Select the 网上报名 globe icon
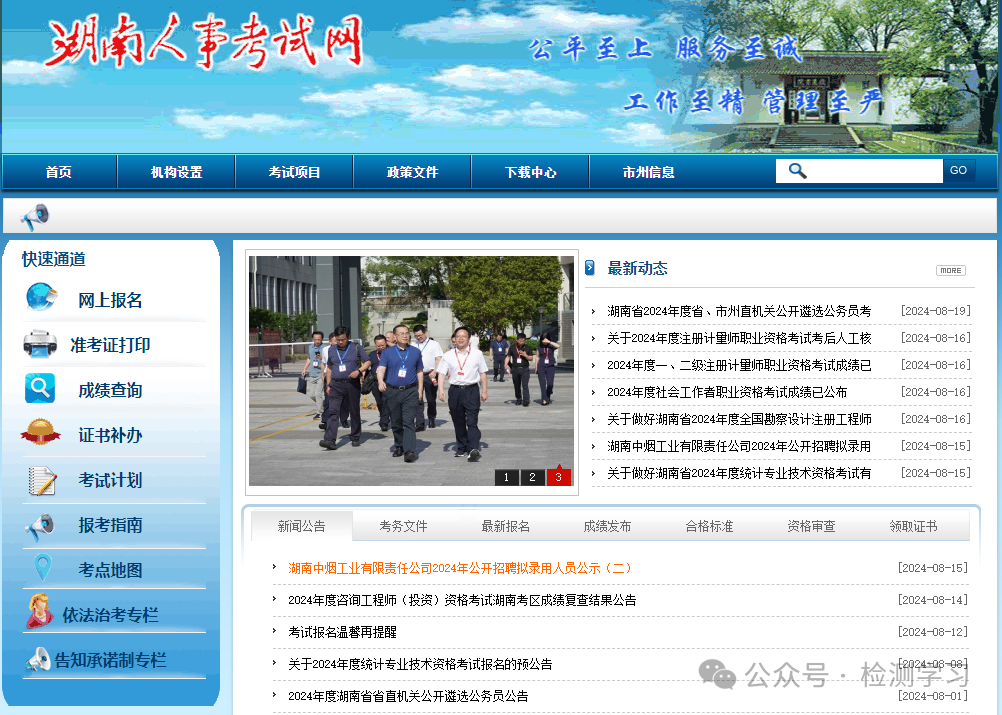This screenshot has height=715, width=1002. [x=38, y=297]
